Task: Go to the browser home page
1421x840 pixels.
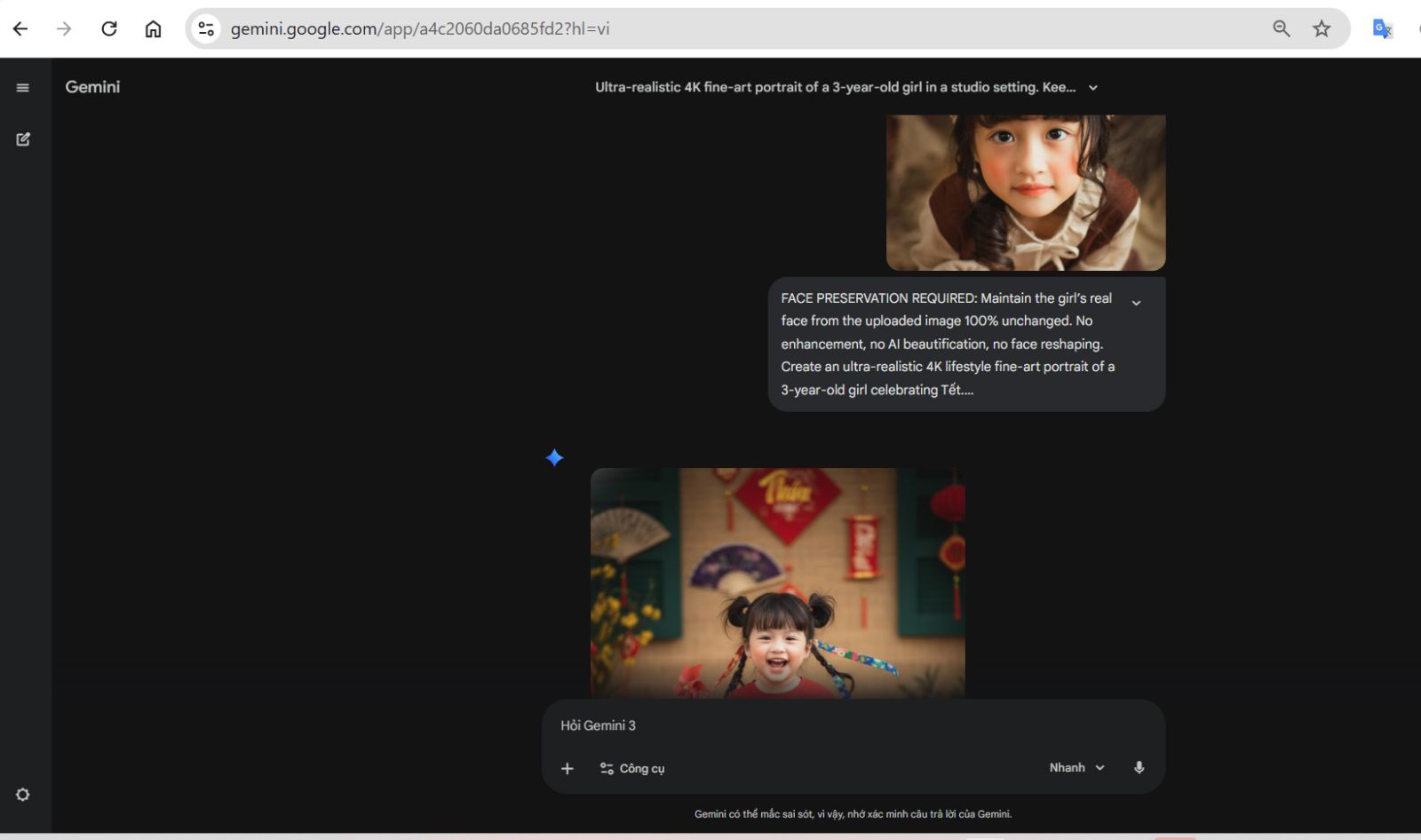Action: click(x=153, y=28)
